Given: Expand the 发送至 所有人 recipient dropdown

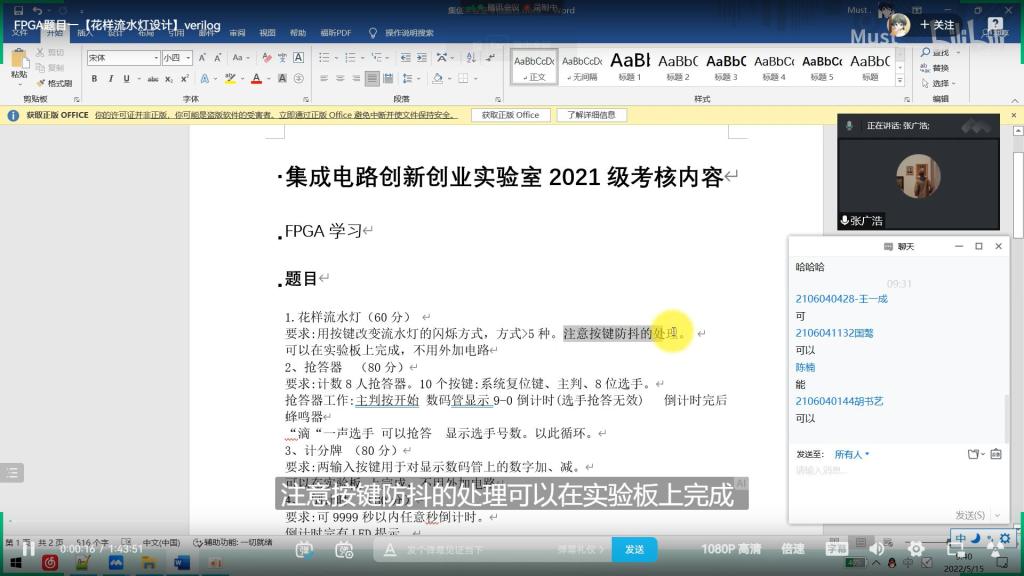Looking at the screenshot, I should [852, 454].
